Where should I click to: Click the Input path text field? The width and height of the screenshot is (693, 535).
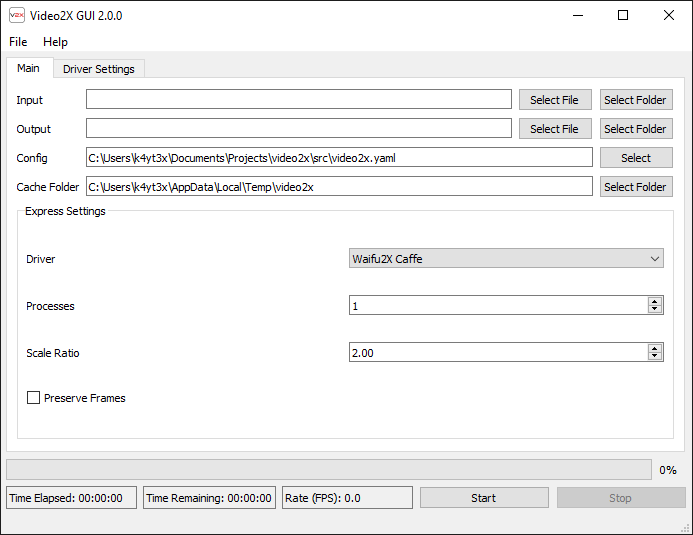pyautogui.click(x=299, y=99)
